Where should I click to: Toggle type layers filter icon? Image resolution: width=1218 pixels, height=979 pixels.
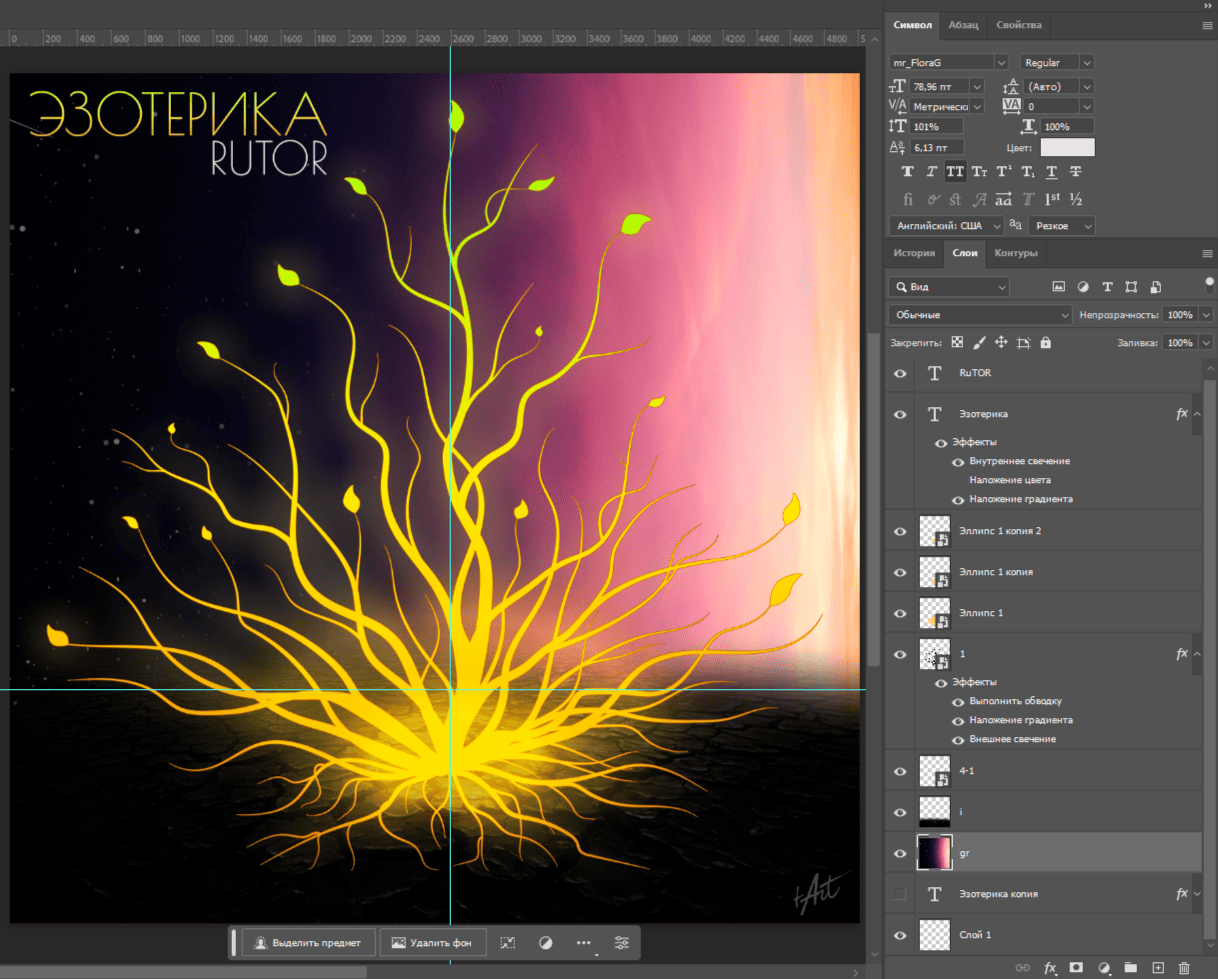pos(1107,287)
